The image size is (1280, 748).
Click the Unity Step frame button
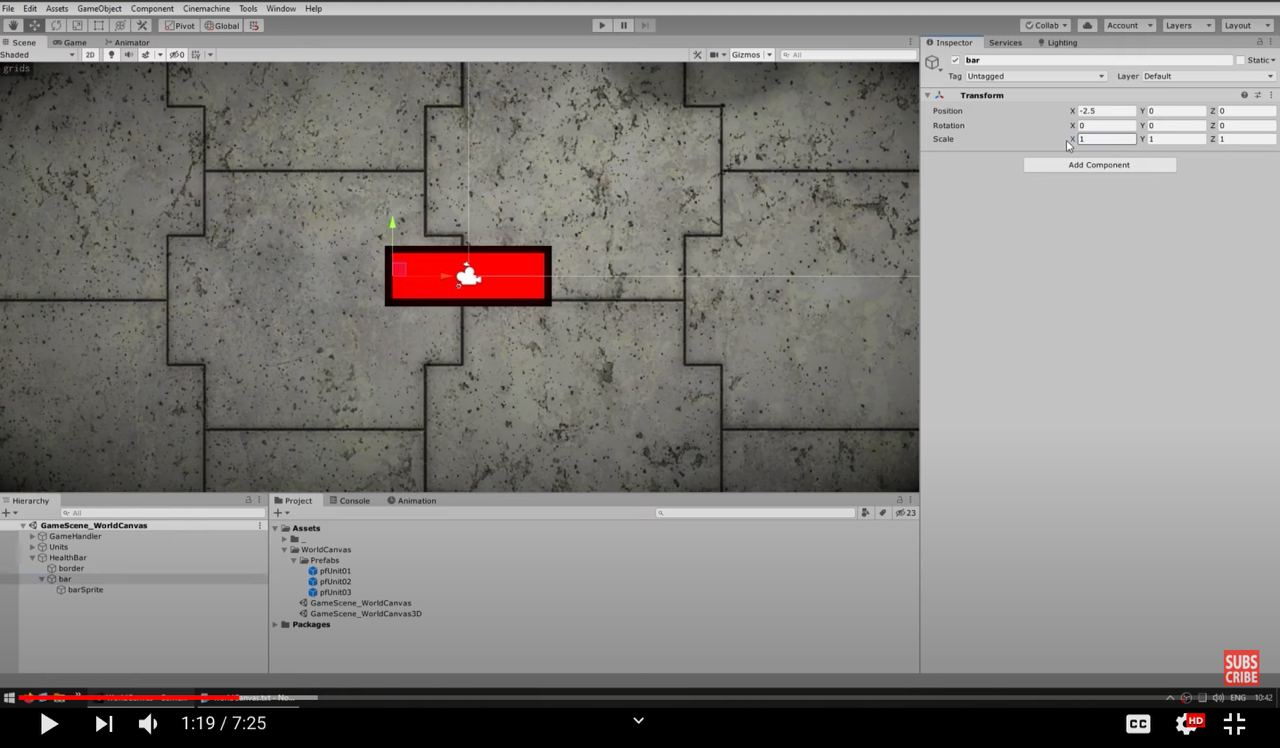646,25
